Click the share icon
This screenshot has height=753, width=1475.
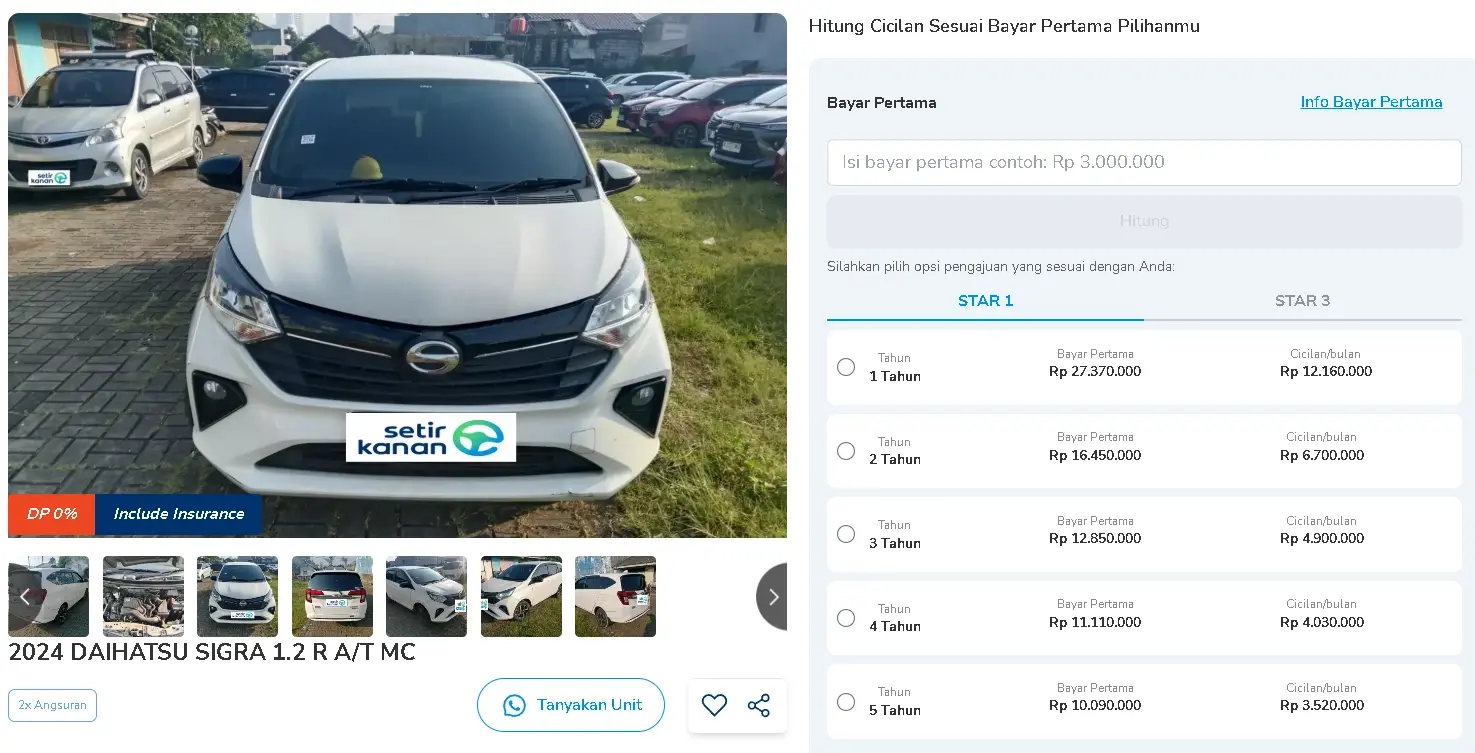(x=759, y=705)
